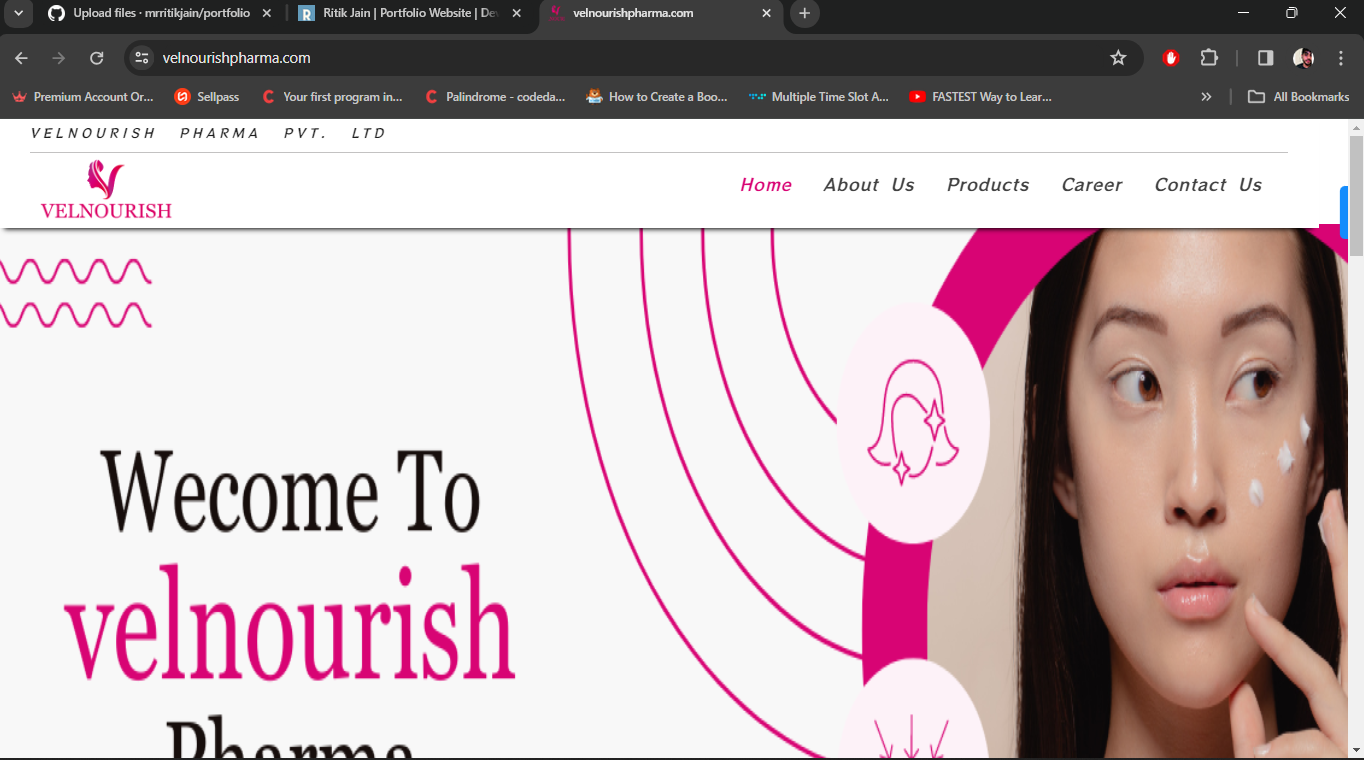Open the site information icon in address bar

pyautogui.click(x=142, y=58)
